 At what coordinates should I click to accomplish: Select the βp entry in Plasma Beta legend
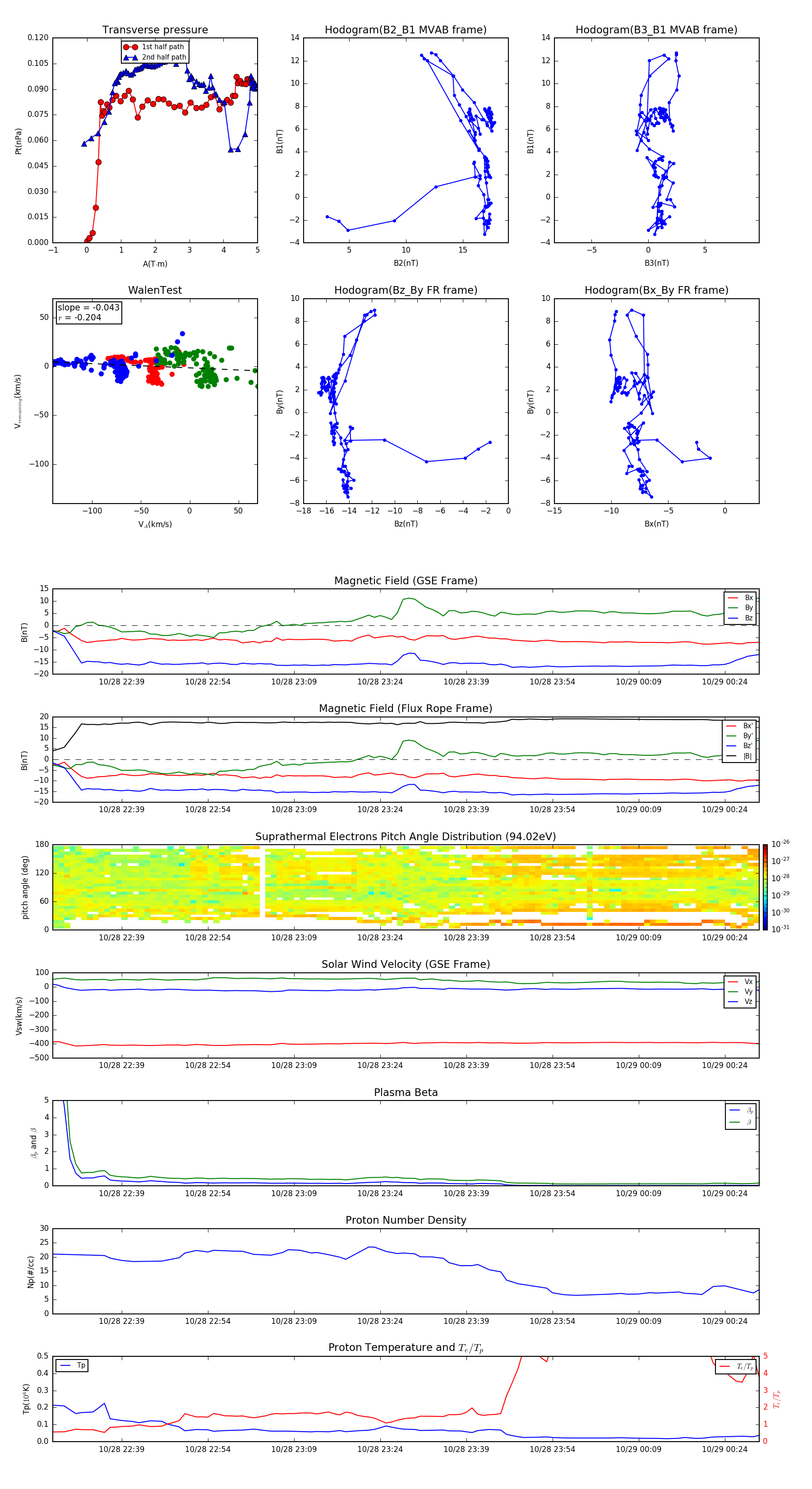741,1110
